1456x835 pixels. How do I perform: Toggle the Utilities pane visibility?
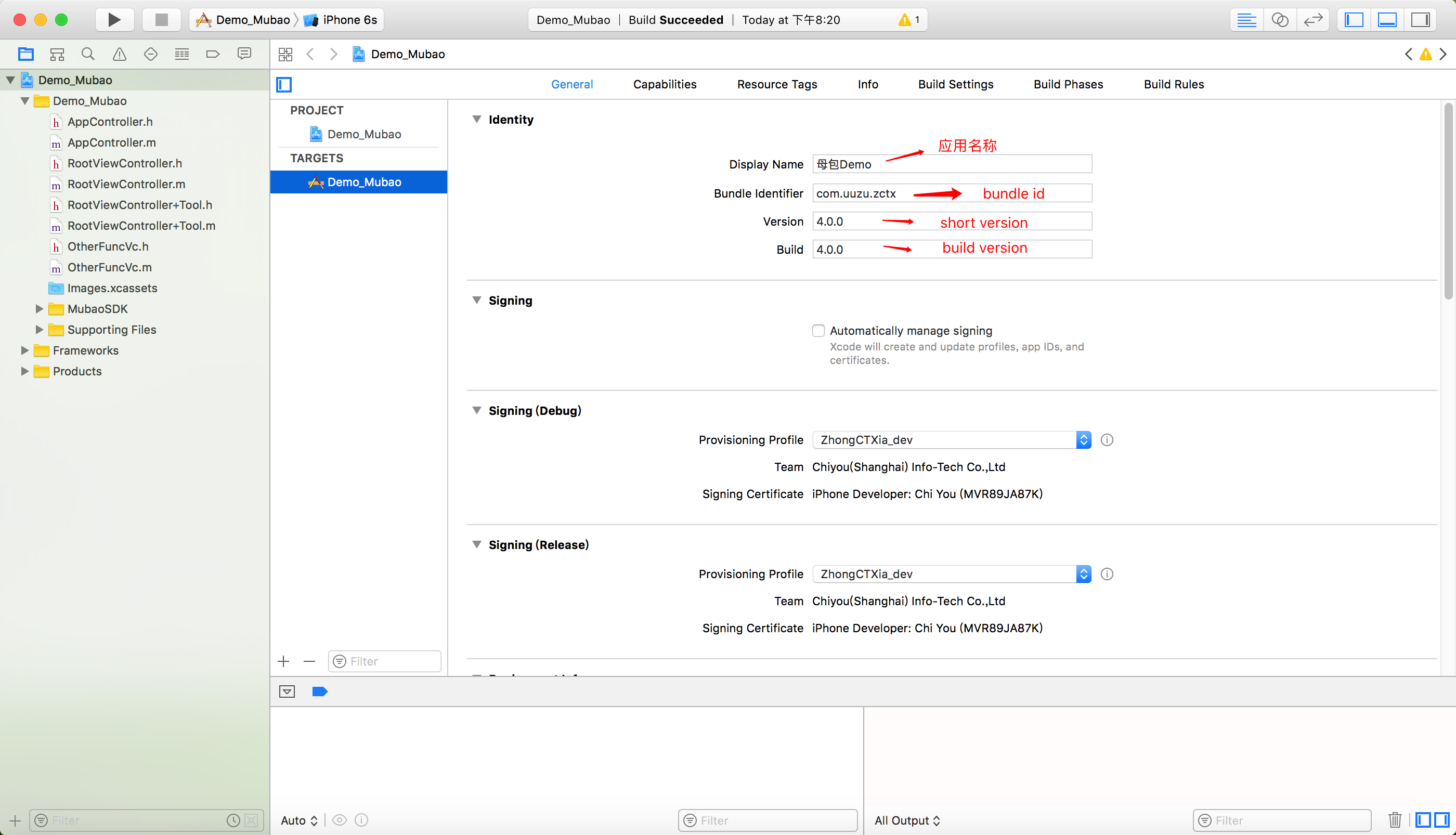coord(1421,20)
